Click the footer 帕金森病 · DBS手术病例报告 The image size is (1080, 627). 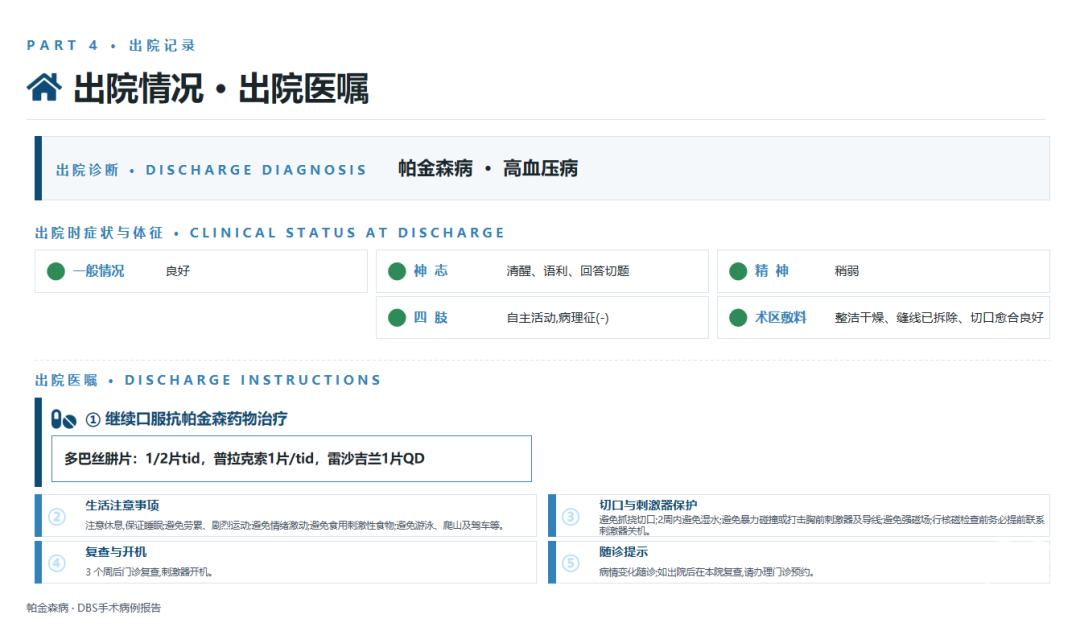tap(94, 608)
